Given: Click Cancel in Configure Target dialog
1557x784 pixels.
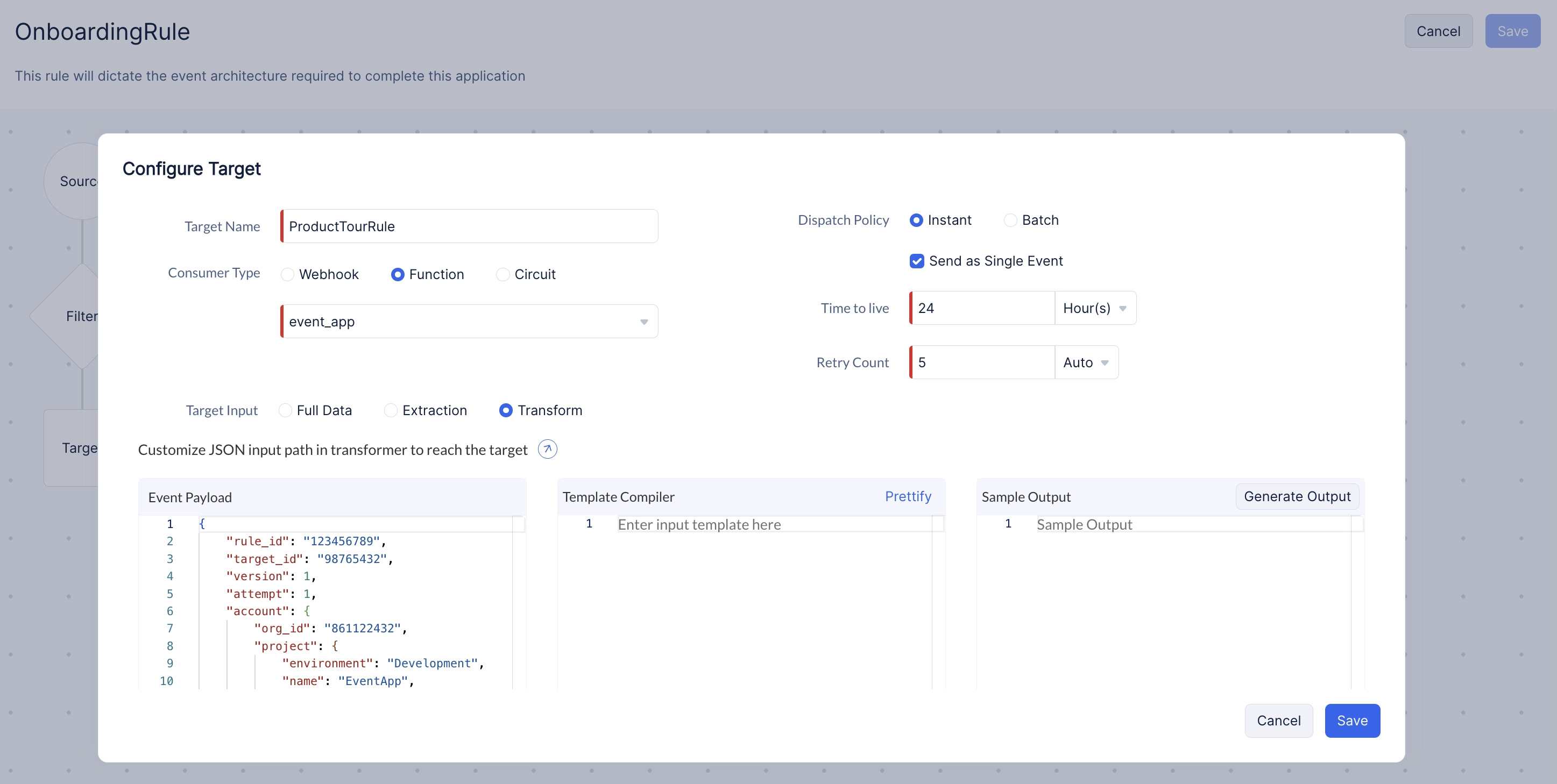Looking at the screenshot, I should coord(1278,721).
